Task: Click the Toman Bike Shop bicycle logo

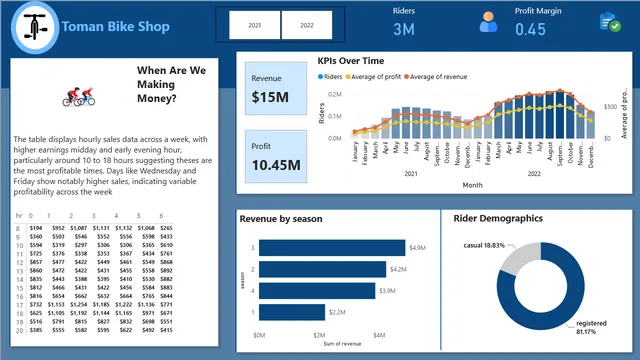Action: (x=35, y=28)
